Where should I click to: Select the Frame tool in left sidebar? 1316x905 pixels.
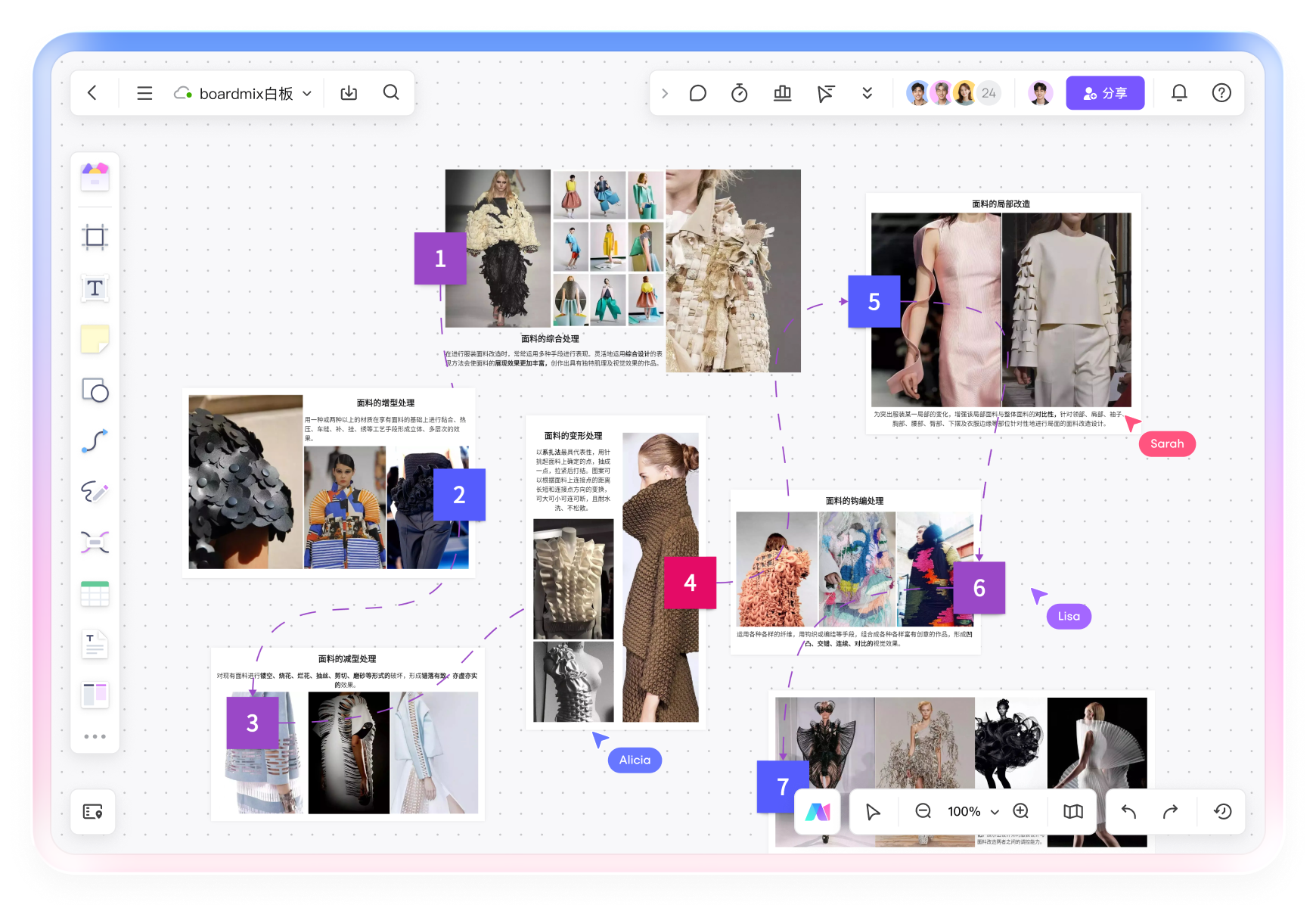(95, 238)
